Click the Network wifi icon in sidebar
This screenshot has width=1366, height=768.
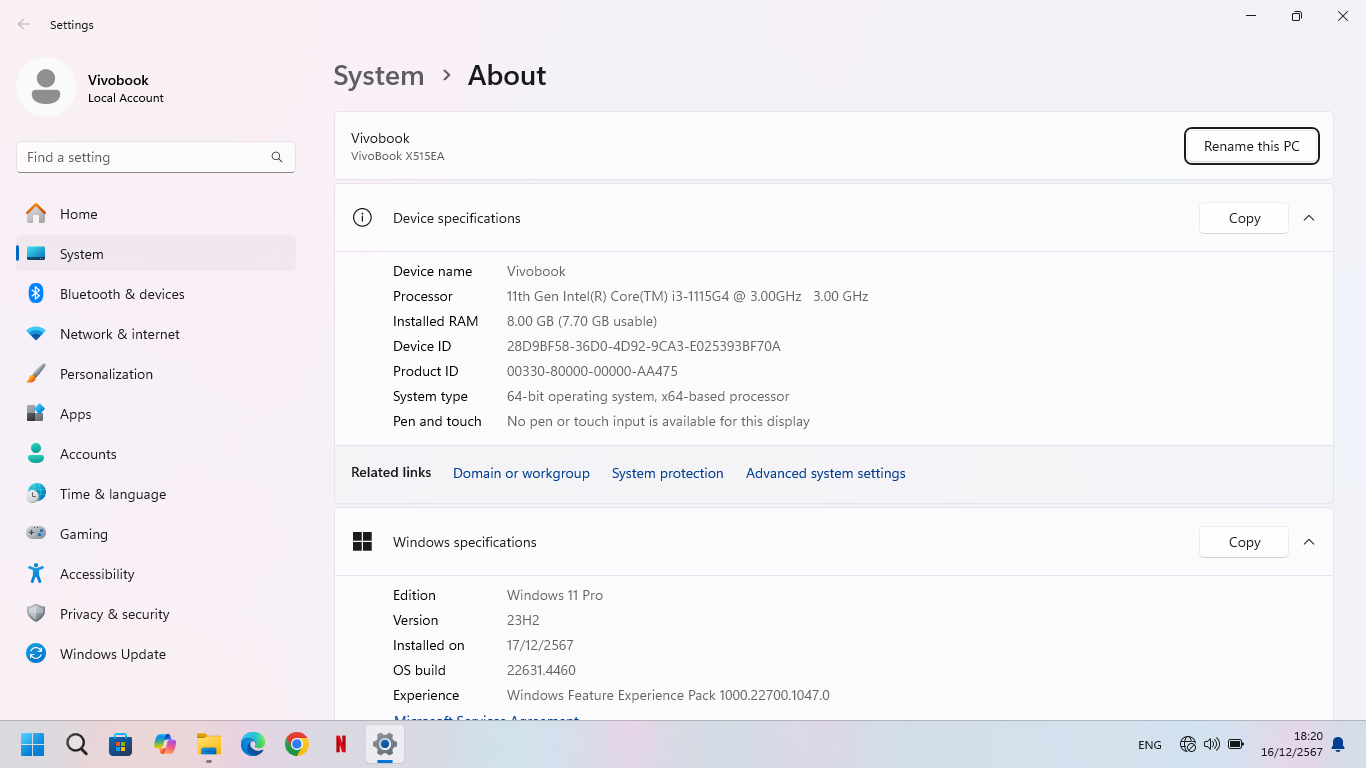point(36,334)
